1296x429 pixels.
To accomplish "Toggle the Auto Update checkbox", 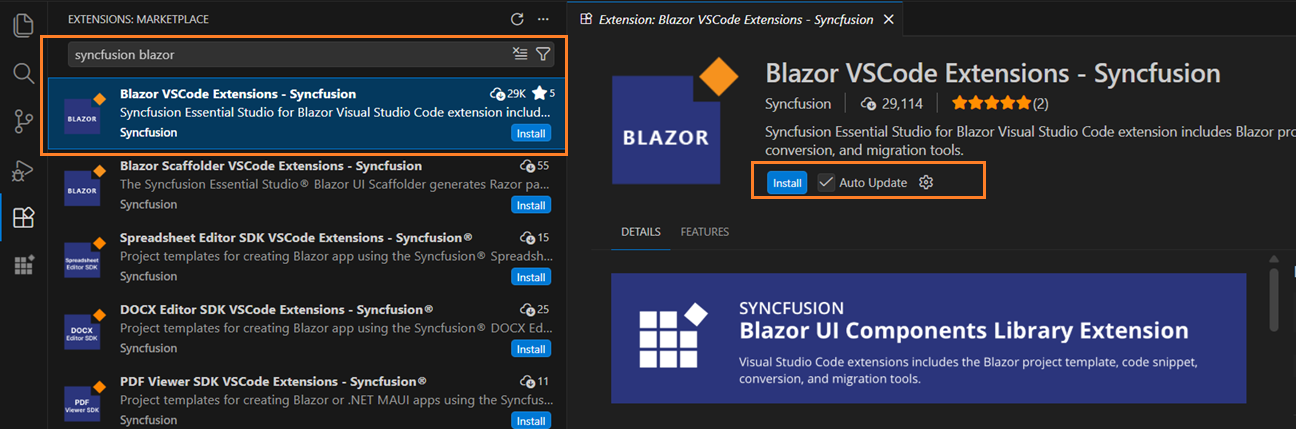I will tap(826, 183).
